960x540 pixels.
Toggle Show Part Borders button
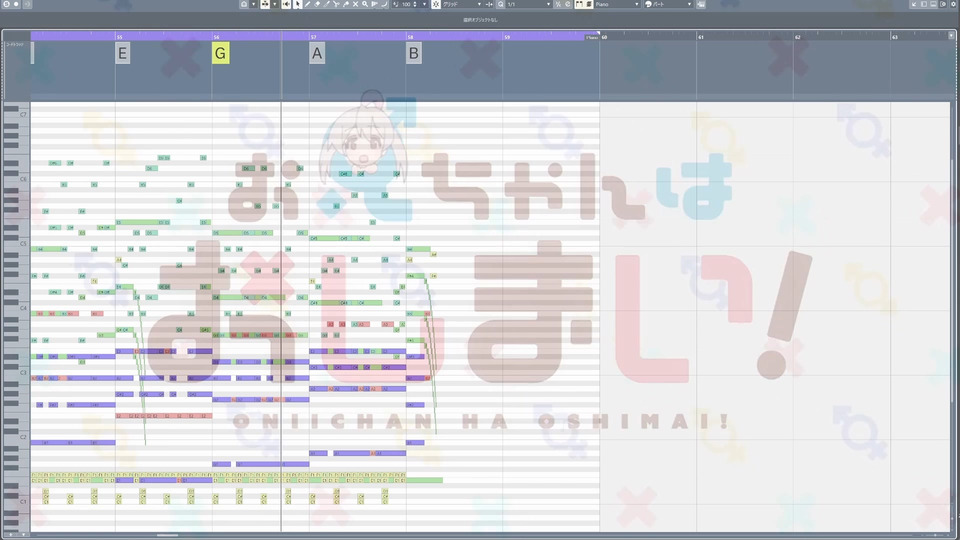(x=580, y=4)
